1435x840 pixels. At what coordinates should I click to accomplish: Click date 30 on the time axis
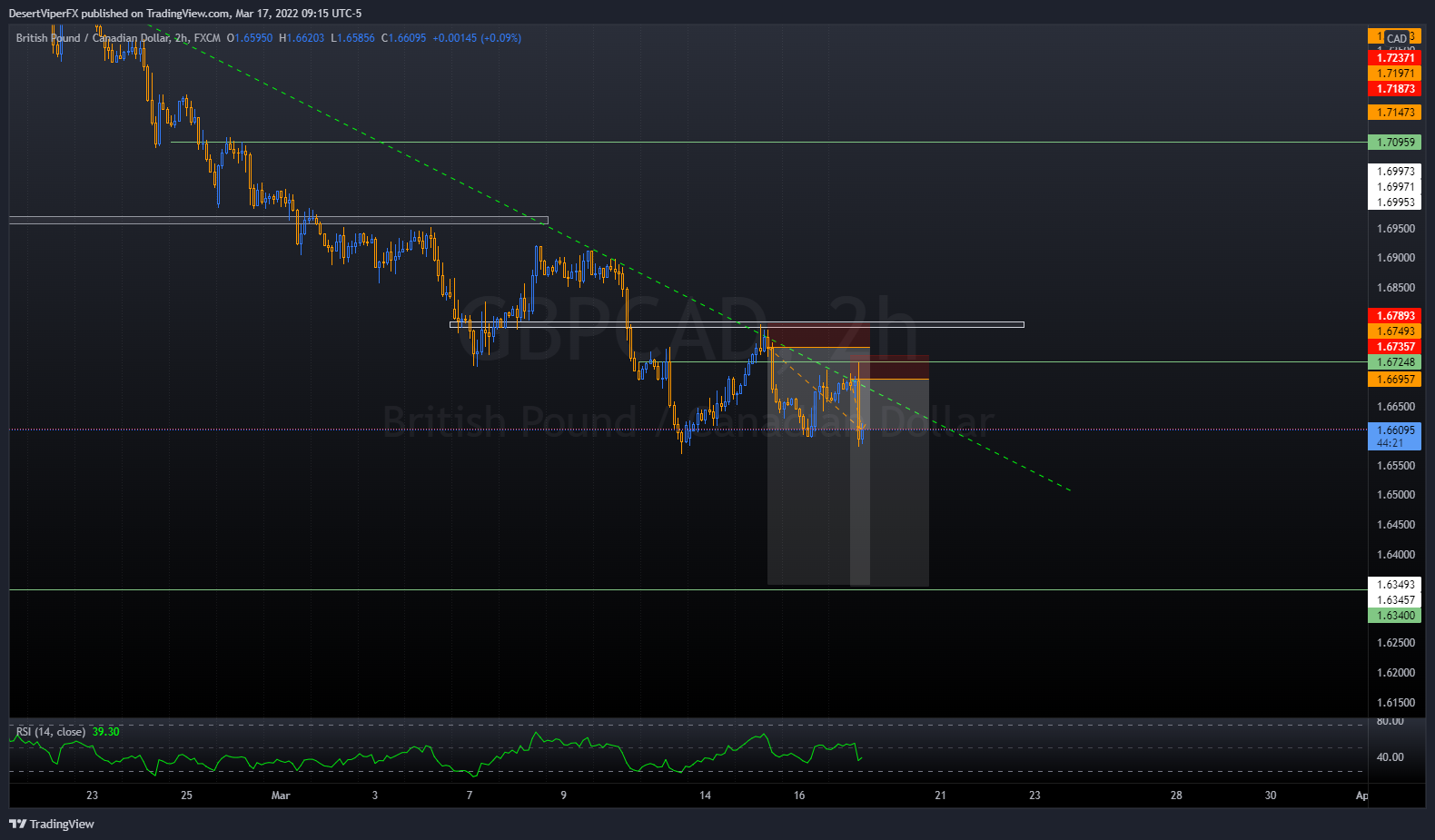(x=1271, y=796)
